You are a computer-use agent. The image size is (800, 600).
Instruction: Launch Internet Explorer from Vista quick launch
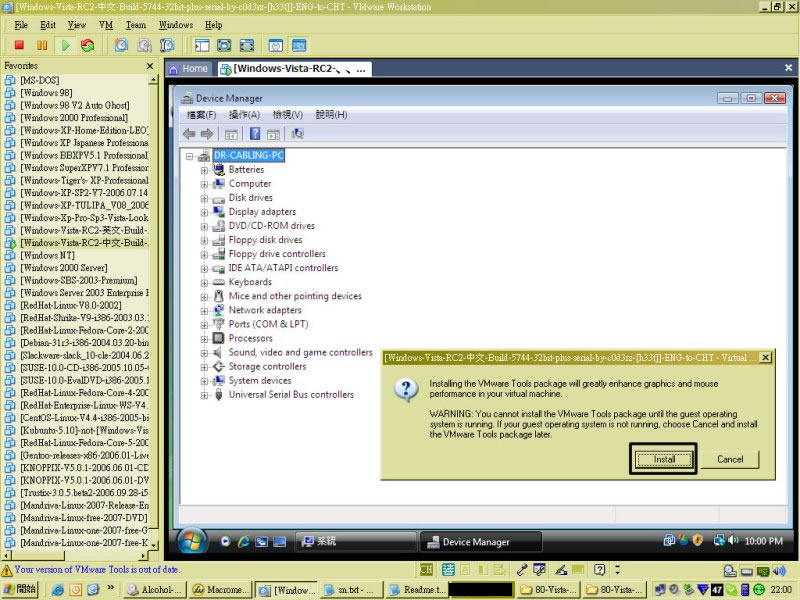click(243, 541)
